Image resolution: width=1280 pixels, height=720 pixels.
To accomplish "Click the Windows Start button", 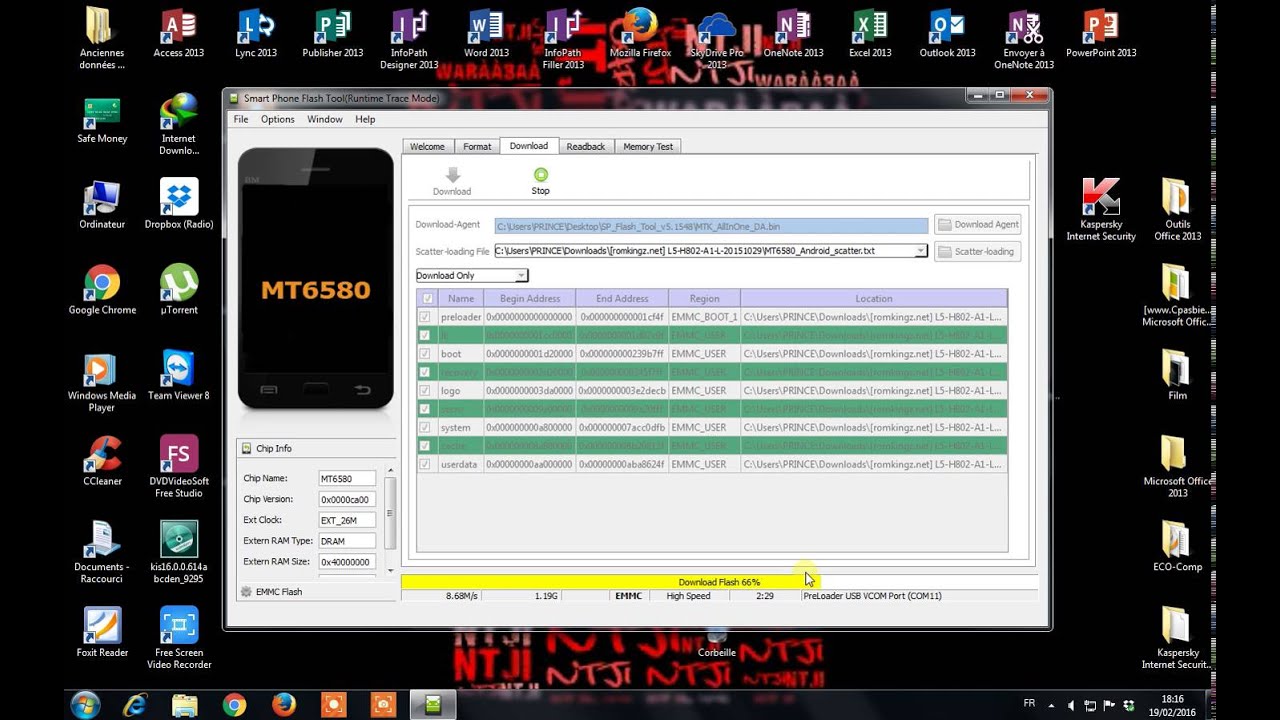I will point(85,705).
